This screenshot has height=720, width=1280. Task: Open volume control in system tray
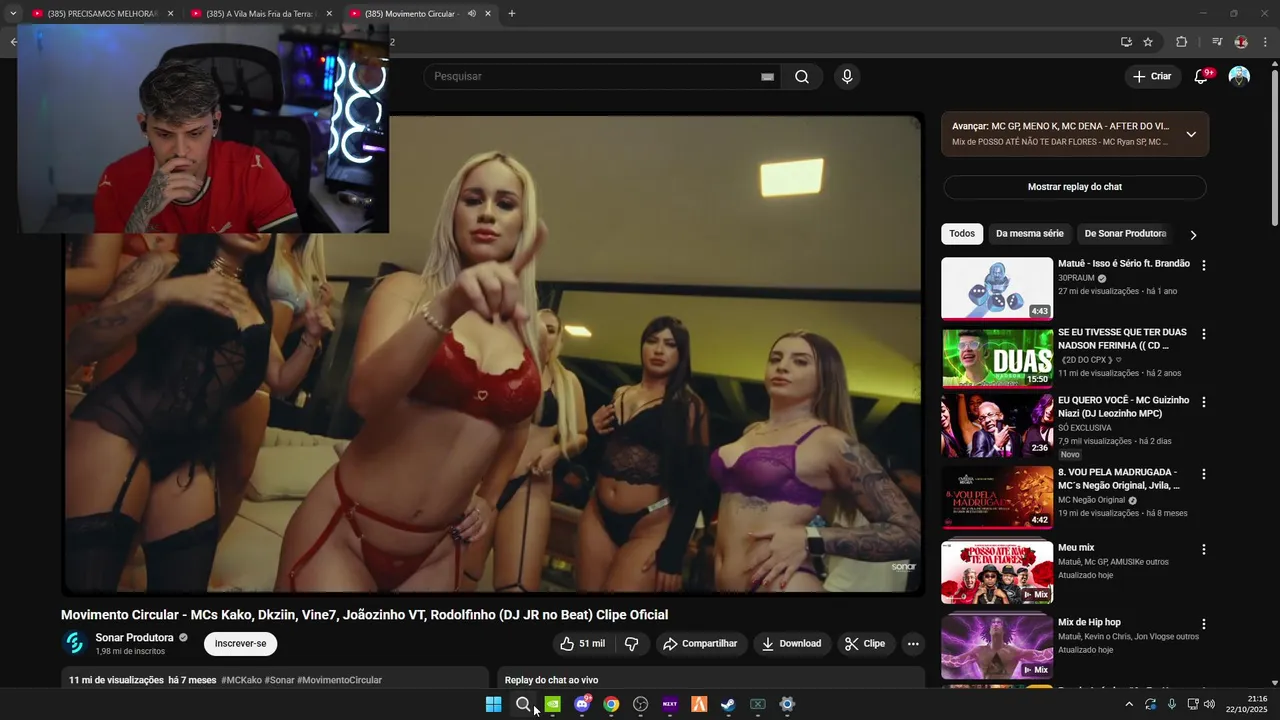[1210, 704]
